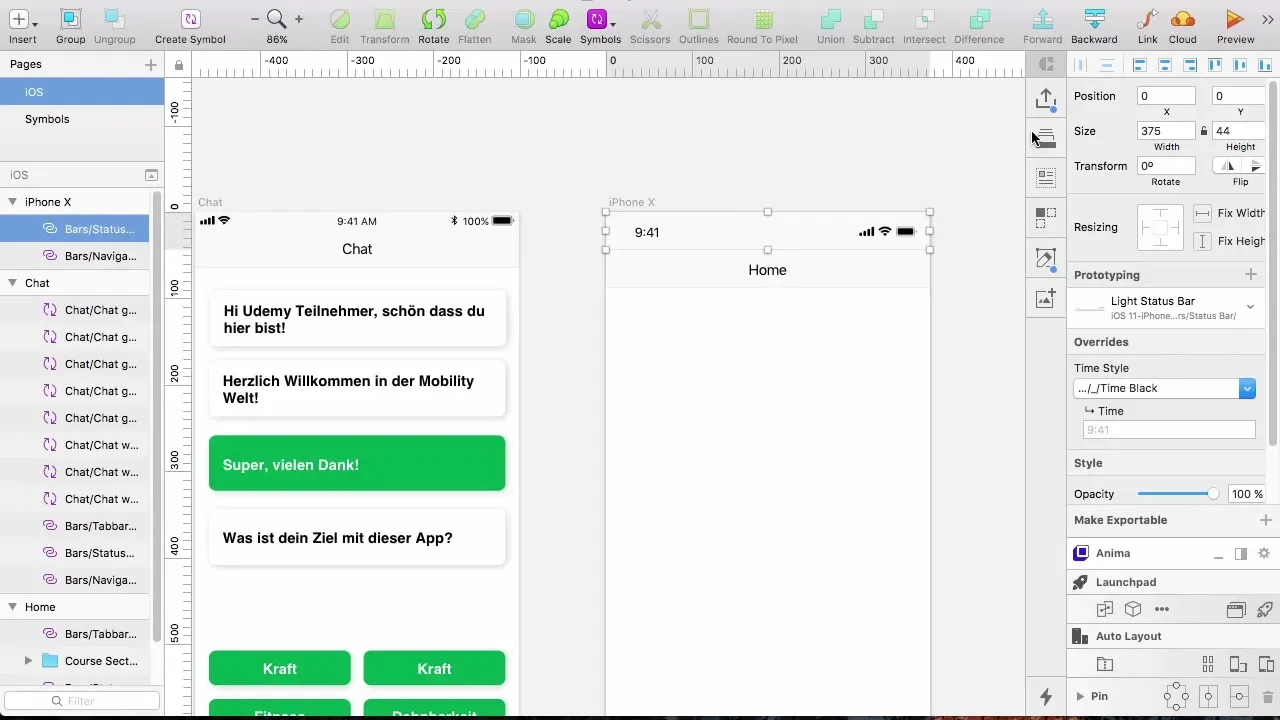Zoom out with the minus button

255,19
